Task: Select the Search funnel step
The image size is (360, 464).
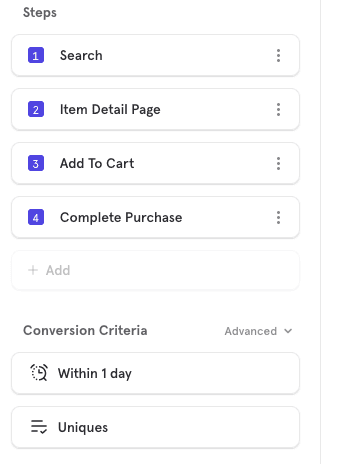Action: coord(155,55)
